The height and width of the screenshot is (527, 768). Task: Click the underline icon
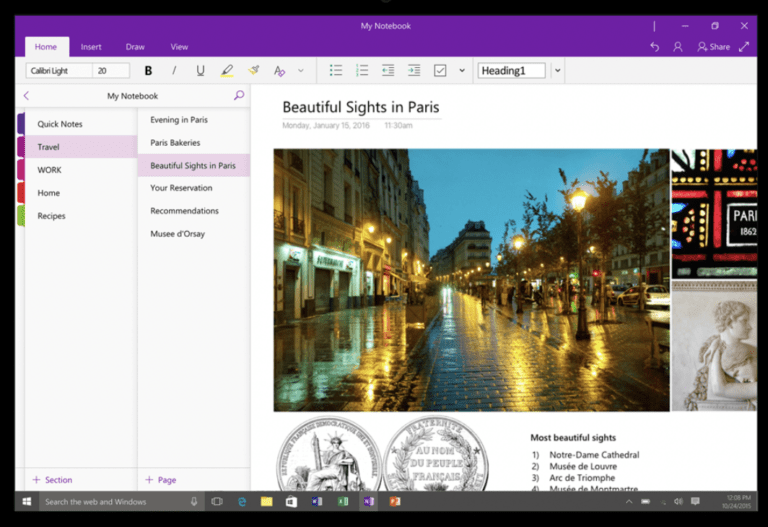[x=200, y=71]
